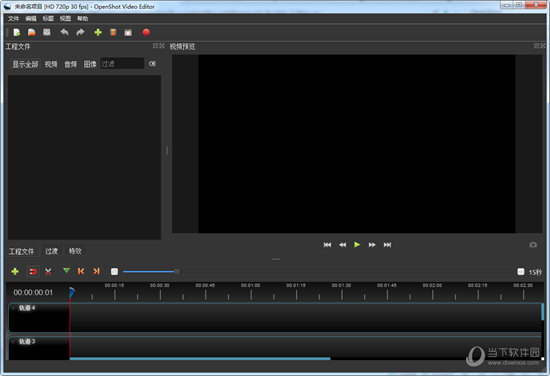This screenshot has height=376, width=550.
Task: Go to the next marker
Action: pyautogui.click(x=96, y=271)
